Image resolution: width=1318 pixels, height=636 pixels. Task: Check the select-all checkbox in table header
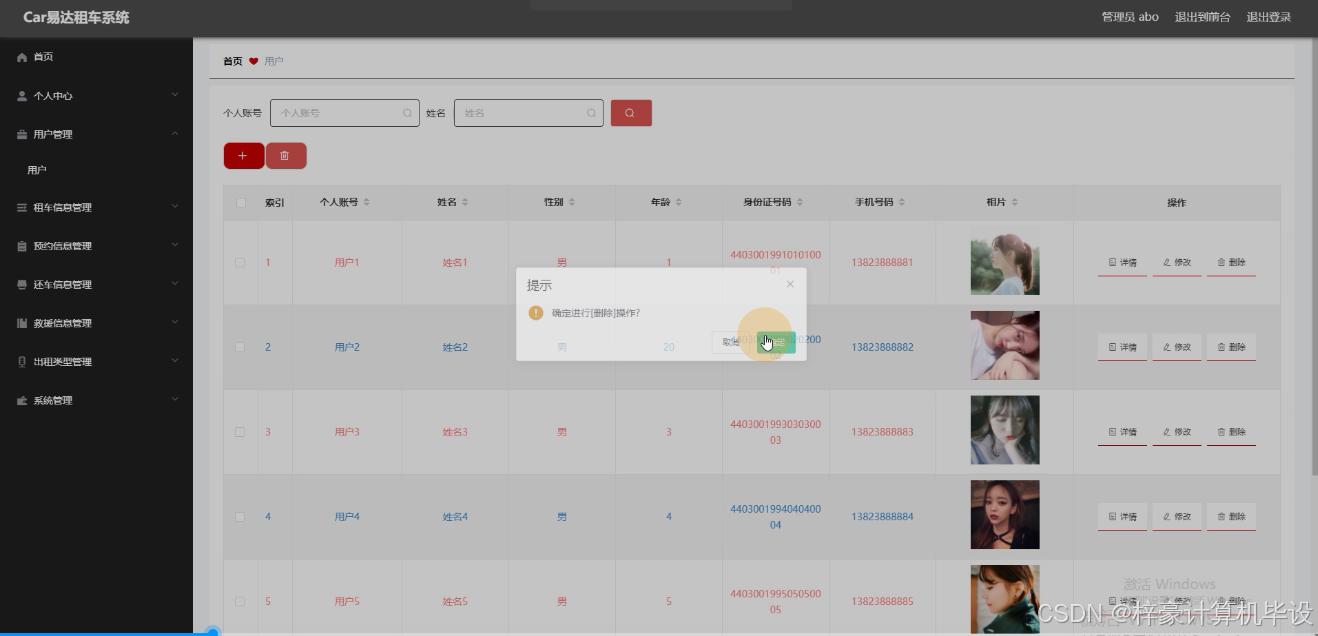(x=240, y=202)
